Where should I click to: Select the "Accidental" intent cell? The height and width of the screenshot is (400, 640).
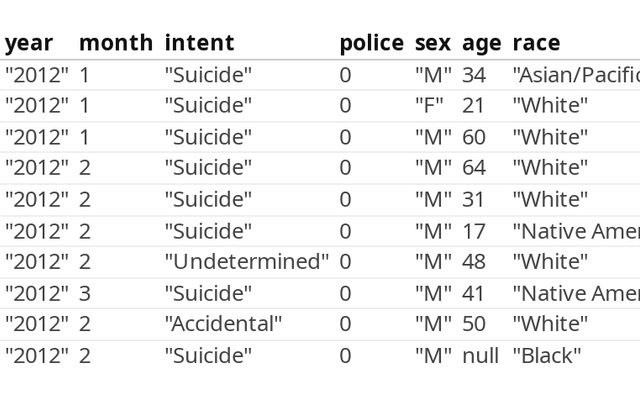[x=223, y=324]
